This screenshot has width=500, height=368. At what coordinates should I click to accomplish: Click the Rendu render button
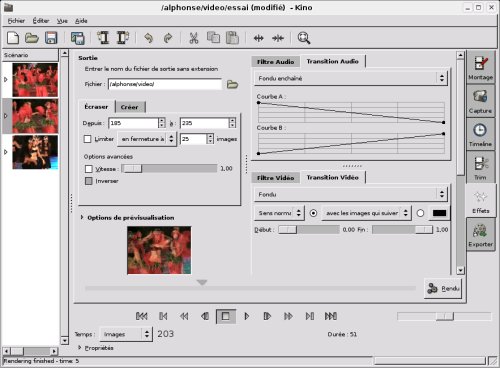point(443,288)
